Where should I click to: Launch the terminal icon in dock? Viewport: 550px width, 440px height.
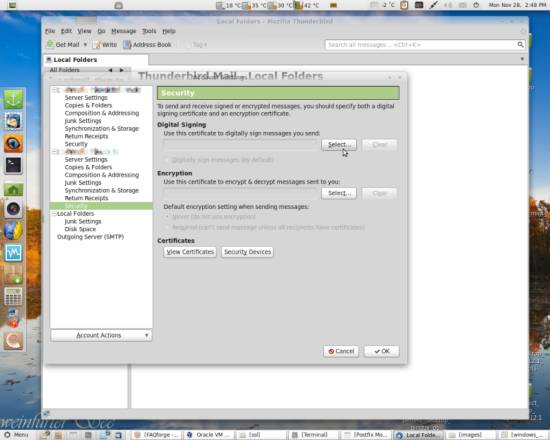pos(13,165)
